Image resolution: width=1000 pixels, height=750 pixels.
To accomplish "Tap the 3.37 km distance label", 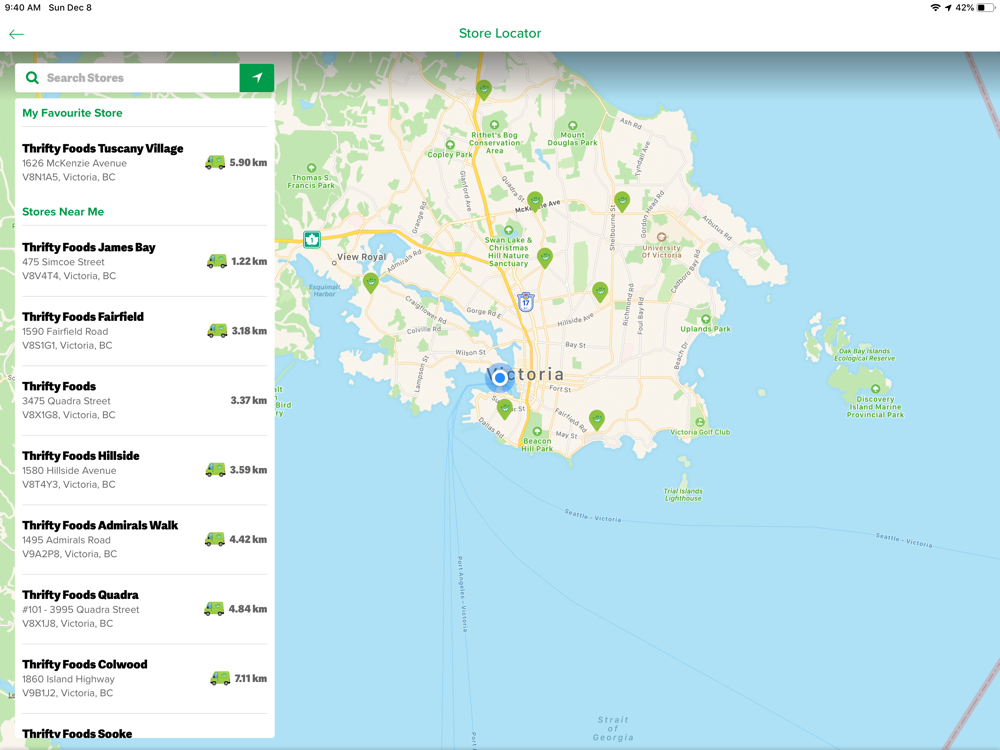I will tap(249, 401).
